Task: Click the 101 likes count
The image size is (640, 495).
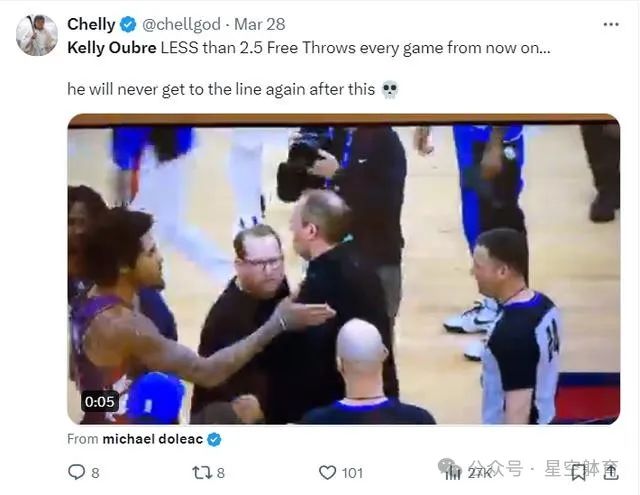Action: point(352,473)
